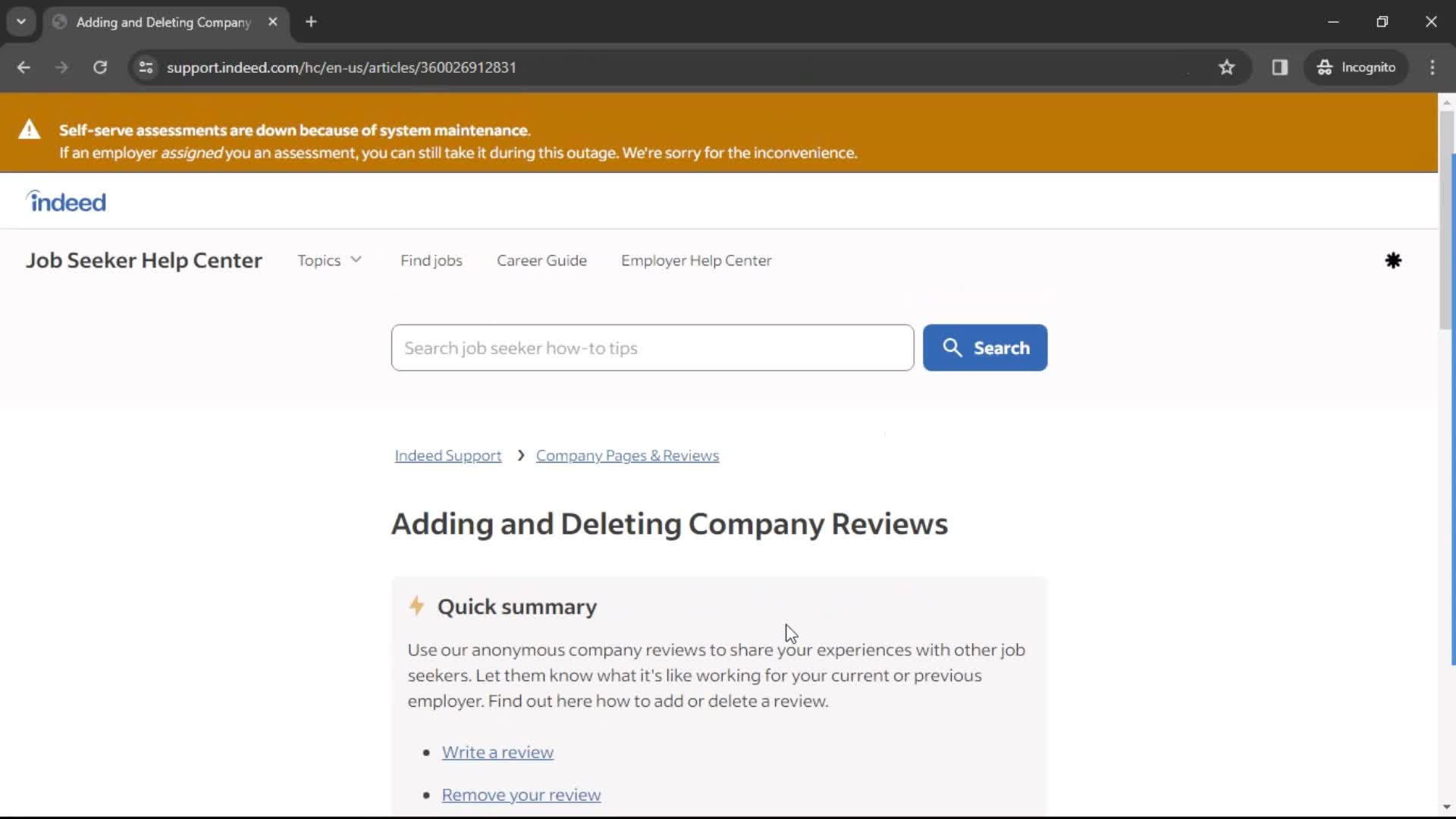Open the Write a review link

pyautogui.click(x=497, y=752)
